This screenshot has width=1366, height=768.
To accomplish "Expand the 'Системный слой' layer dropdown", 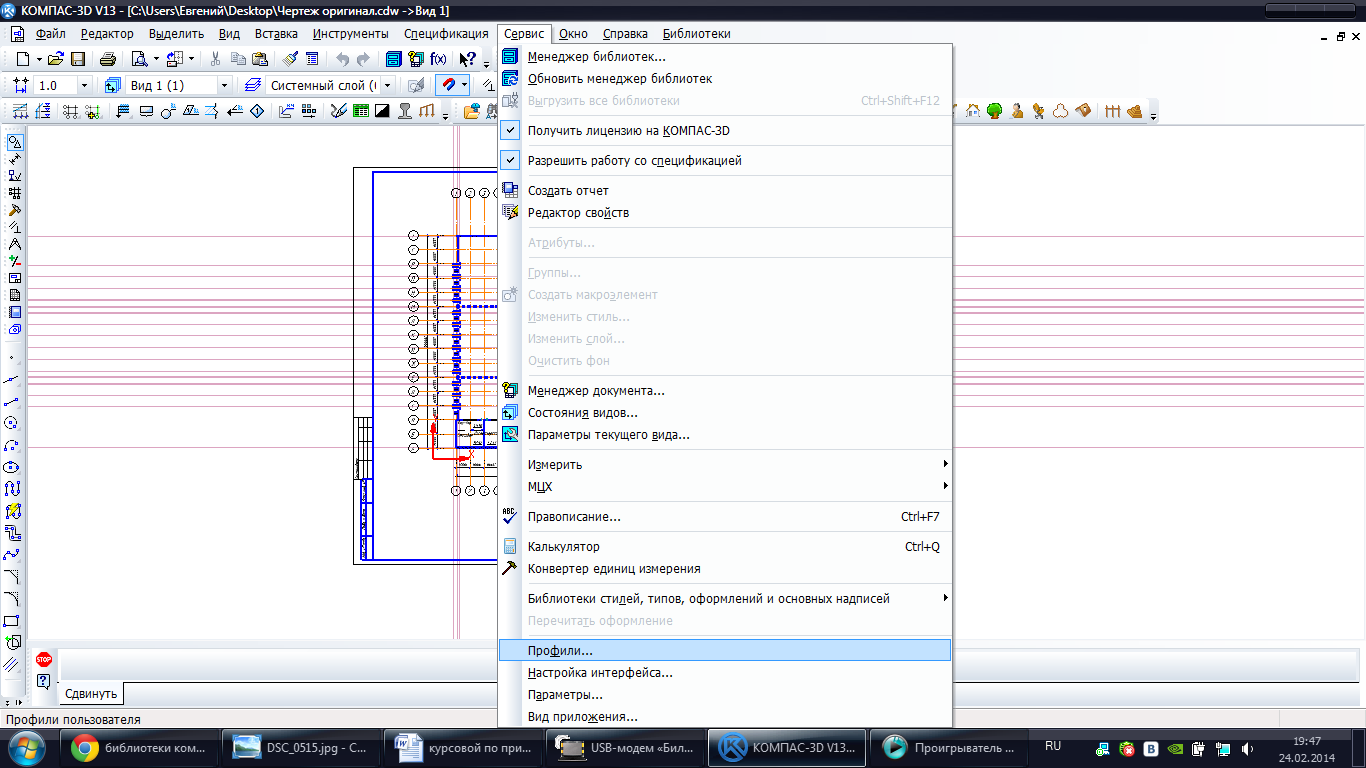I will [388, 86].
